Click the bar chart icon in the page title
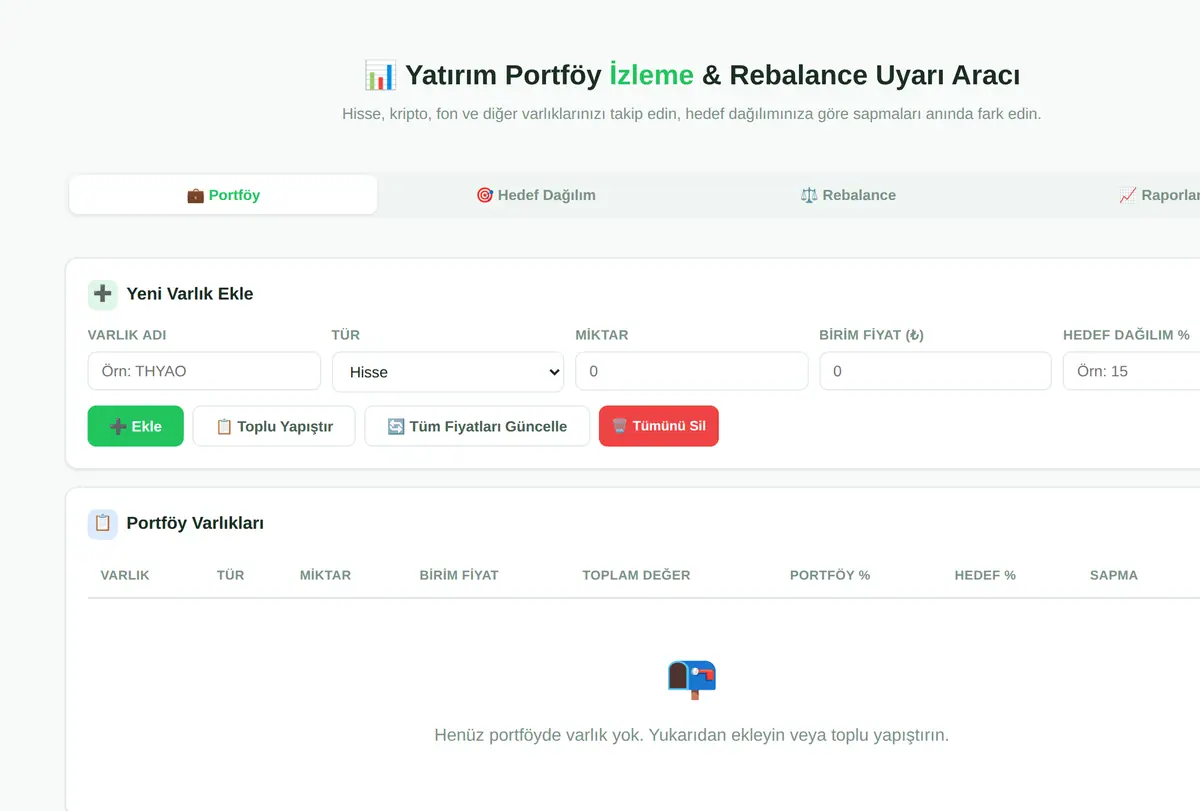1200x811 pixels. [380, 75]
